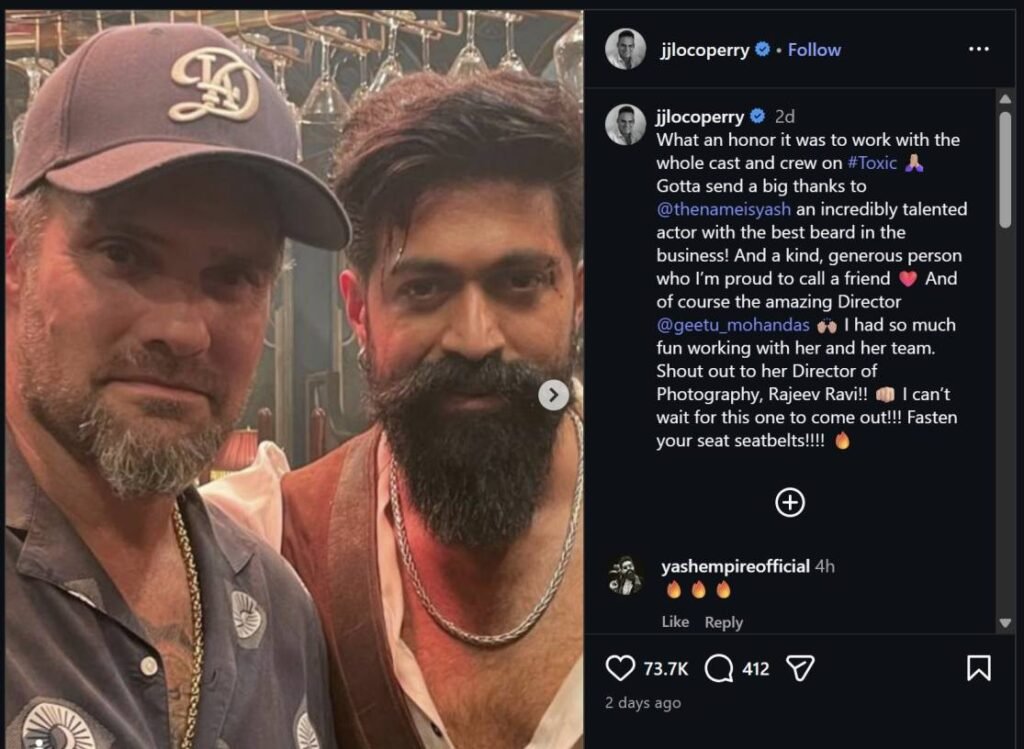Like the yashempireofficial comment
Screen dimensions: 1024x749
point(675,622)
